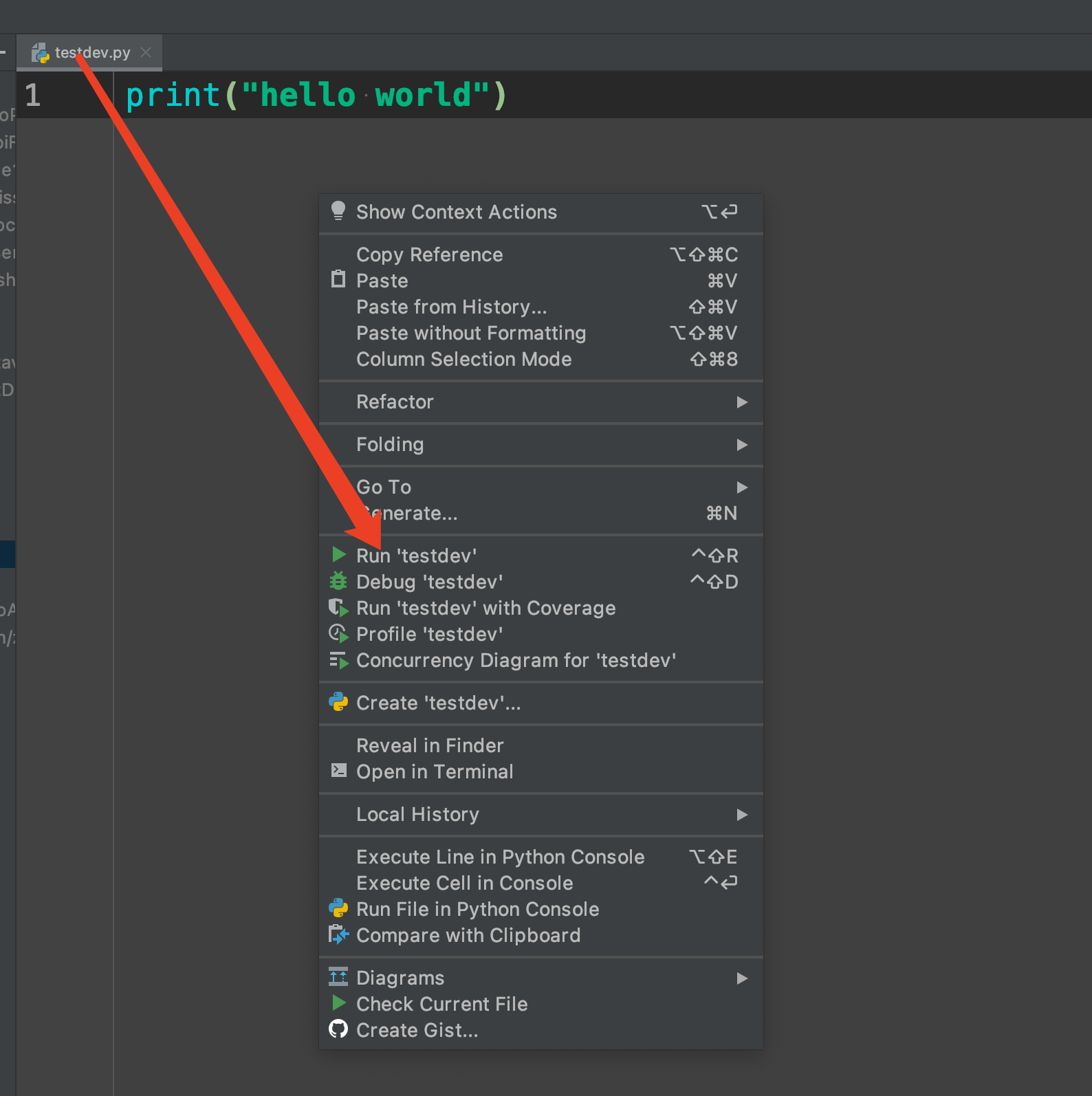Click the Debug 'testdev' bug icon

click(x=338, y=582)
